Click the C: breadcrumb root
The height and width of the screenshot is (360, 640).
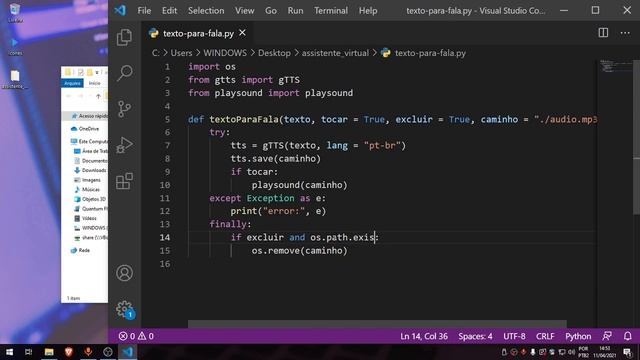coord(156,53)
